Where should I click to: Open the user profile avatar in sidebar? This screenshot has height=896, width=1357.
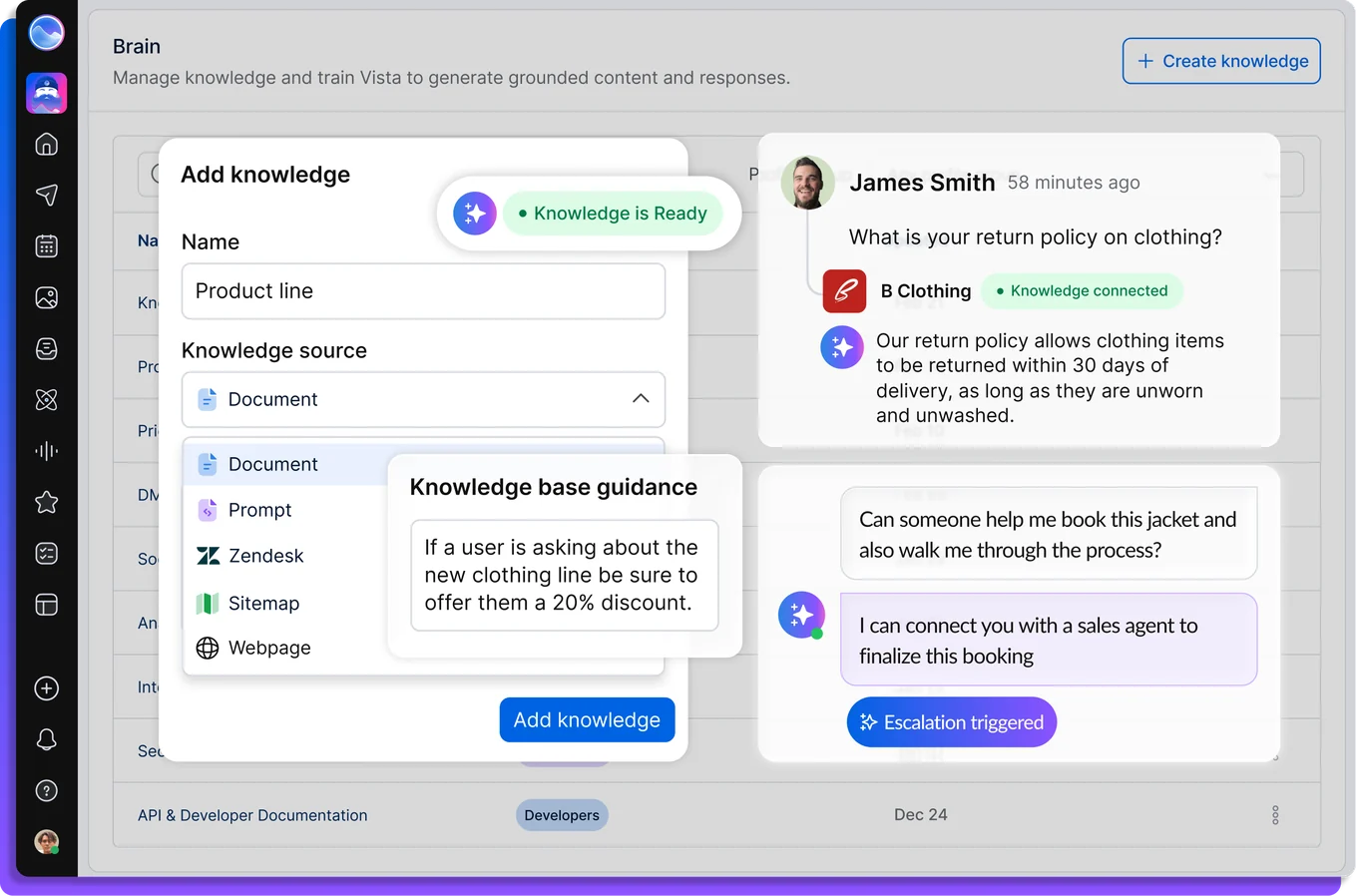(x=47, y=842)
